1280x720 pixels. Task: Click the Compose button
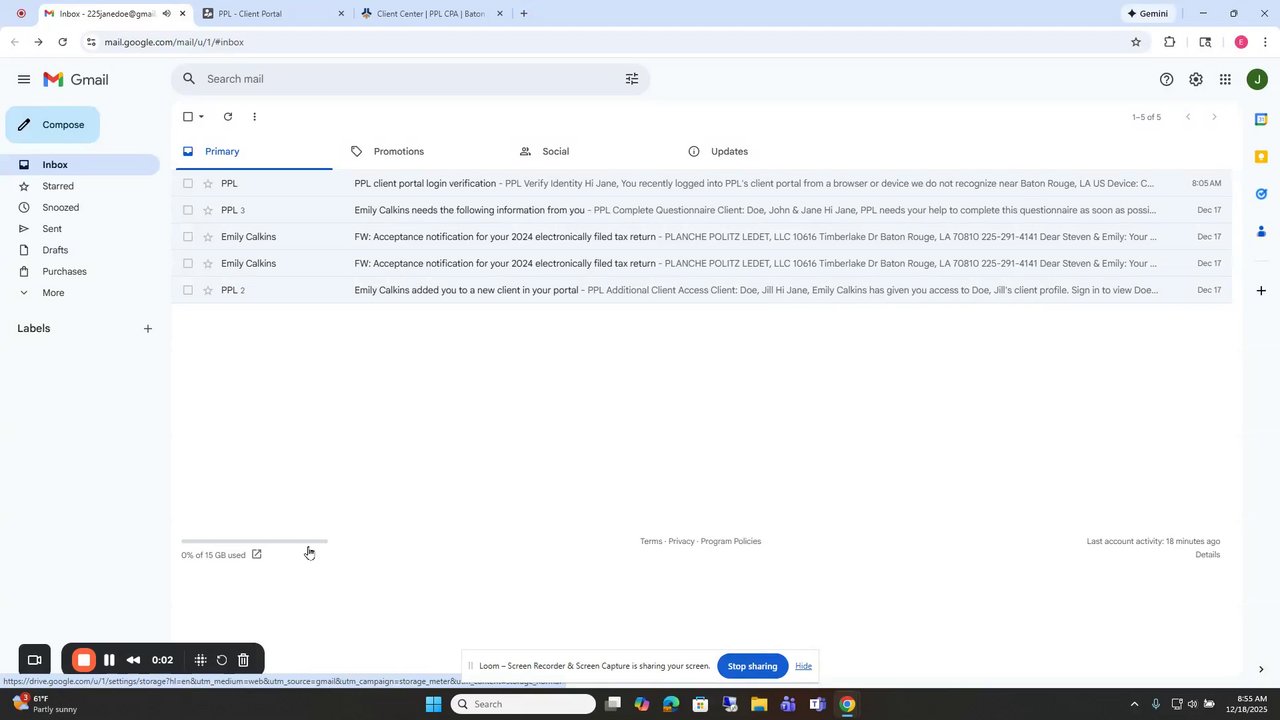coord(53,125)
